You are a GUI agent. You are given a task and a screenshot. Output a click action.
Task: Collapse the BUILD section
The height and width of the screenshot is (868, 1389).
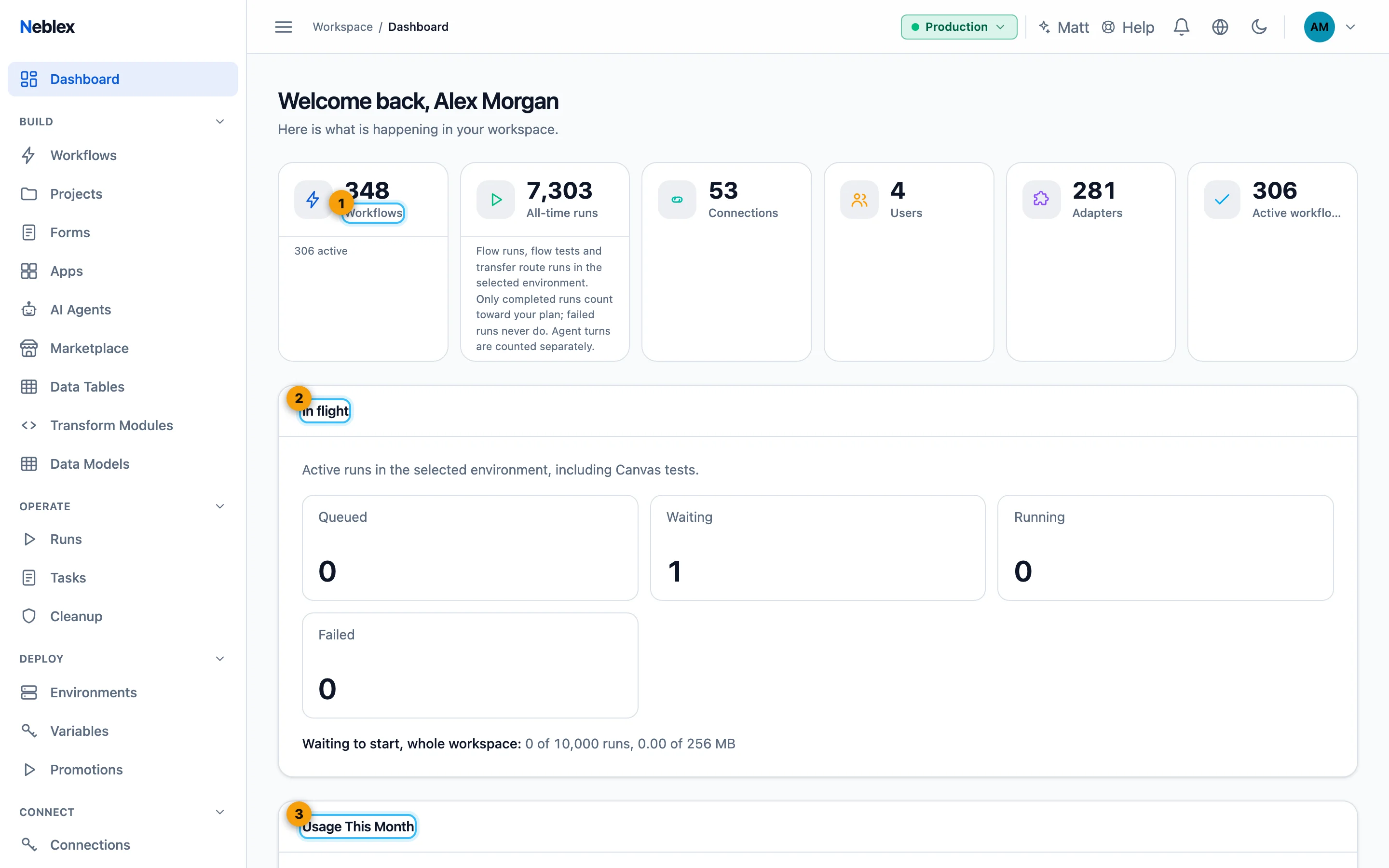pos(220,121)
